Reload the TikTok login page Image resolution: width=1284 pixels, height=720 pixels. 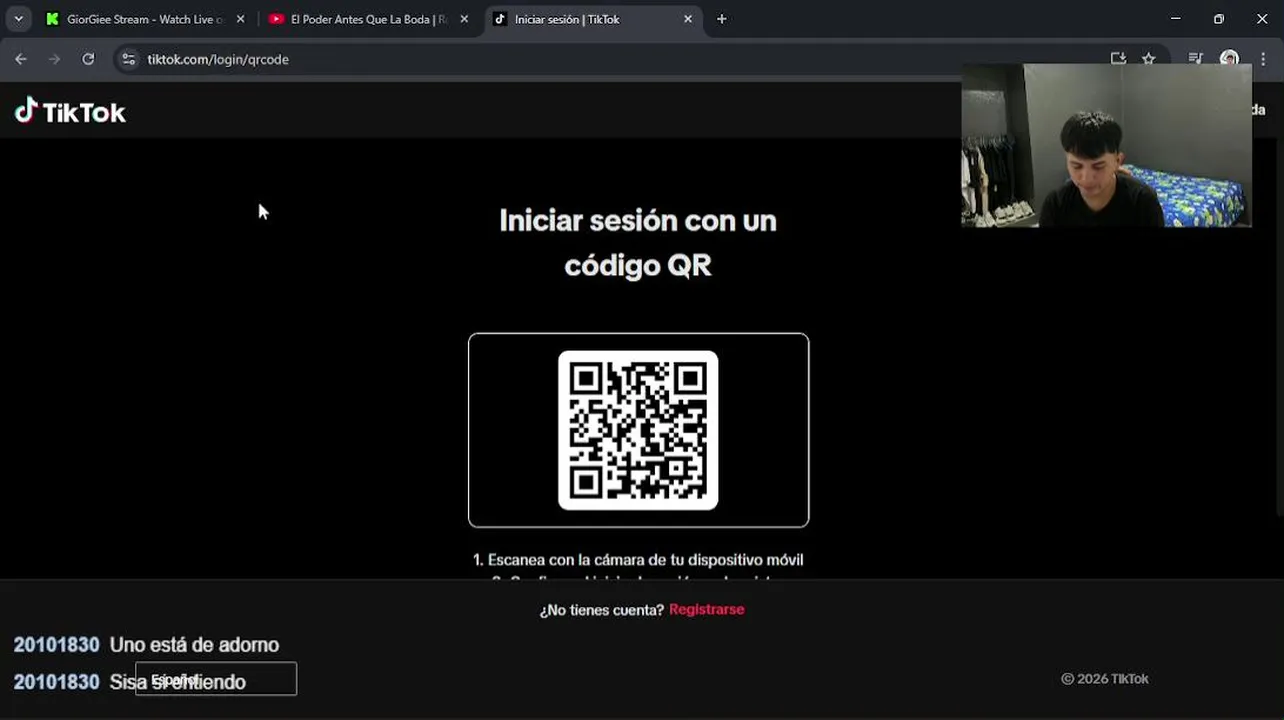pyautogui.click(x=88, y=59)
